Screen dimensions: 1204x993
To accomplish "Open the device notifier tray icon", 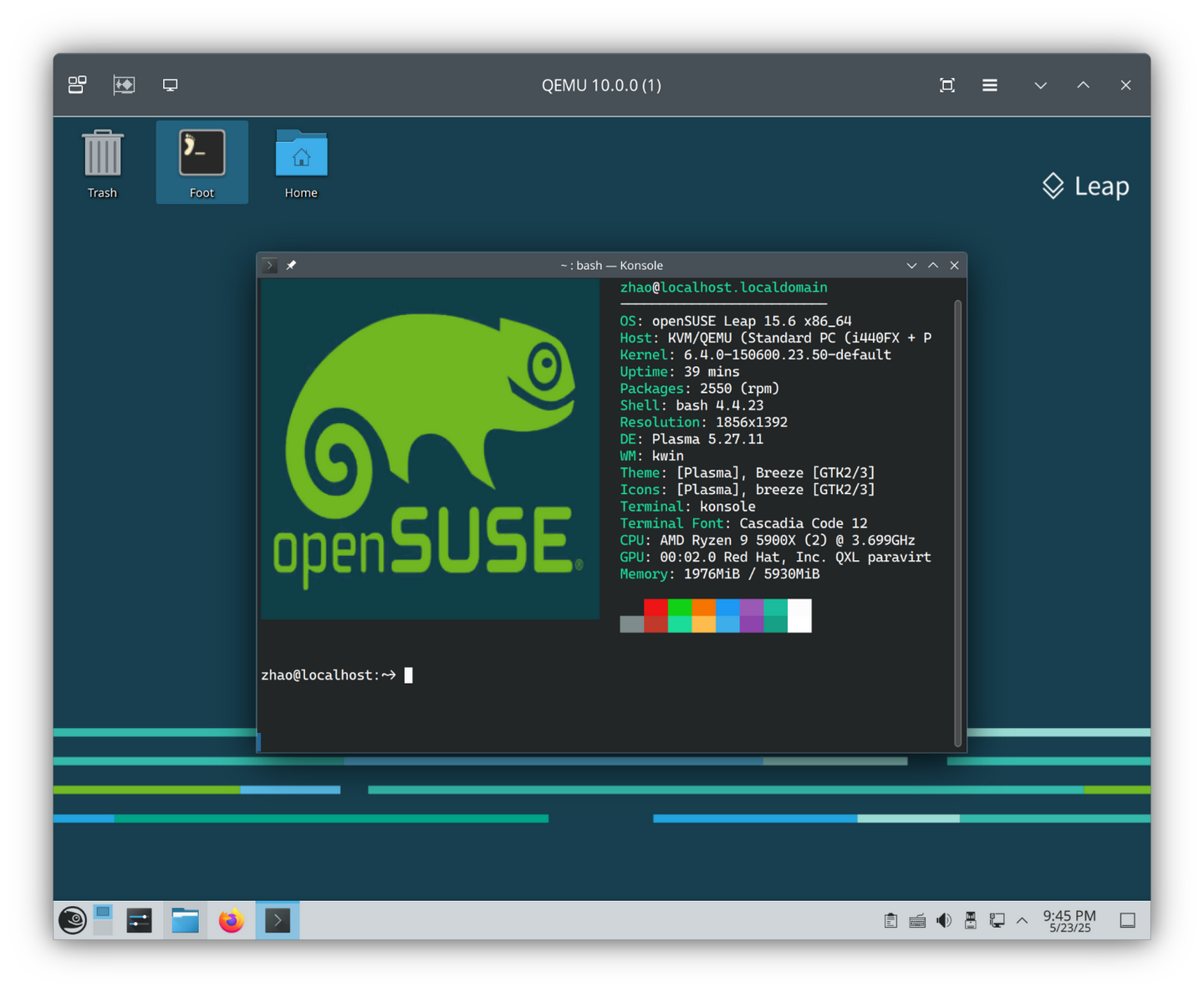I will point(971,919).
